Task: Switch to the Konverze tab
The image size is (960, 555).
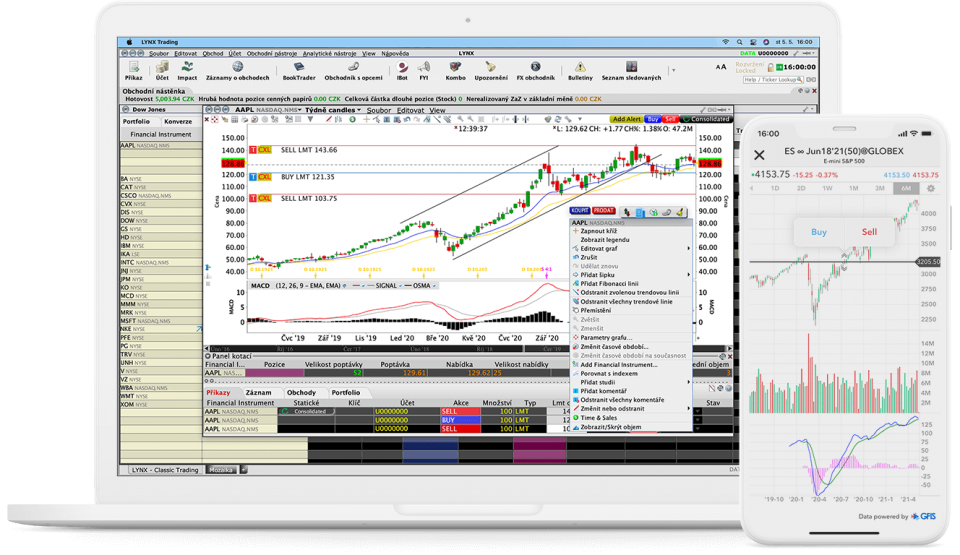Action: pos(178,121)
